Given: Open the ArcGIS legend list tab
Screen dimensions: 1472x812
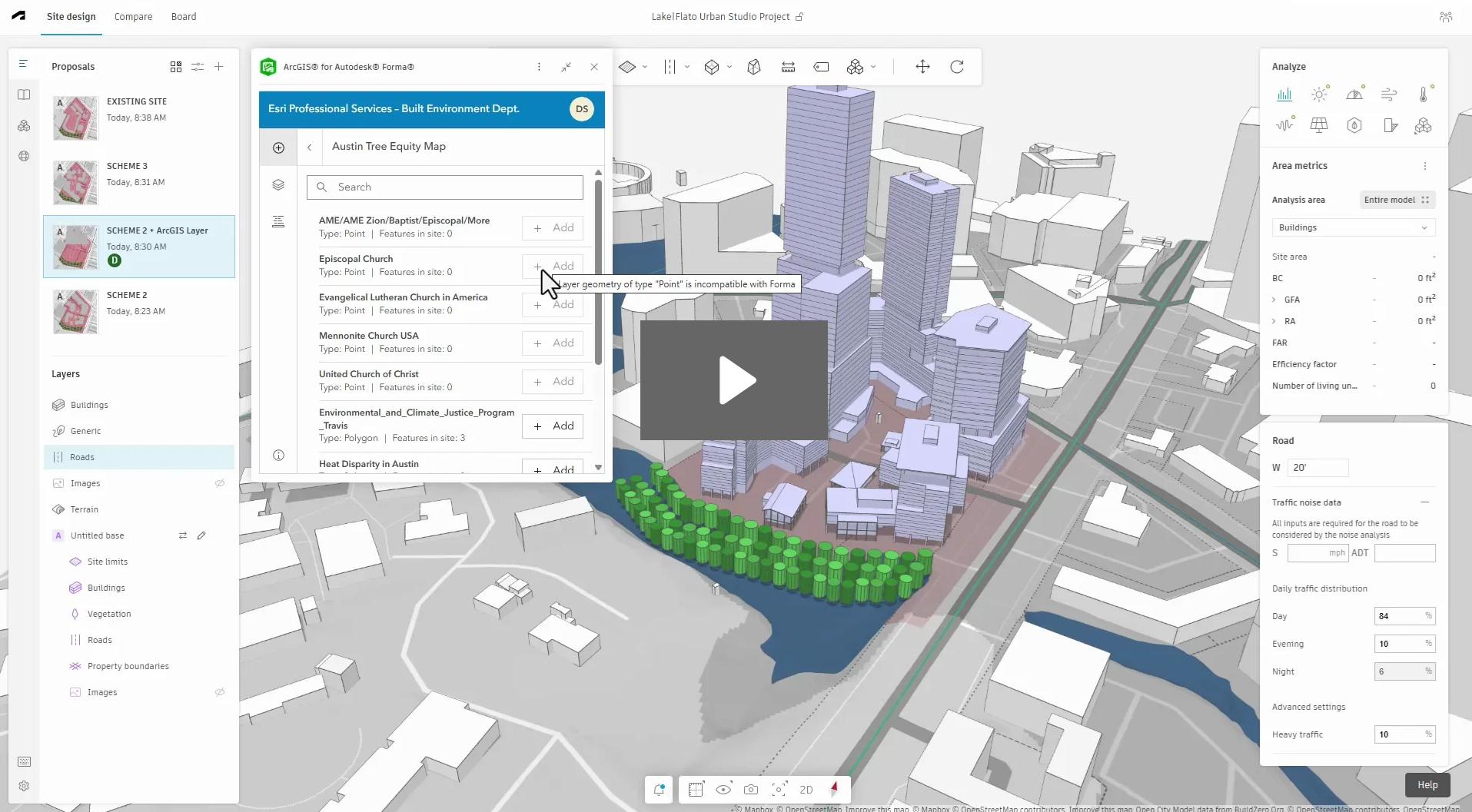Looking at the screenshot, I should [x=278, y=222].
